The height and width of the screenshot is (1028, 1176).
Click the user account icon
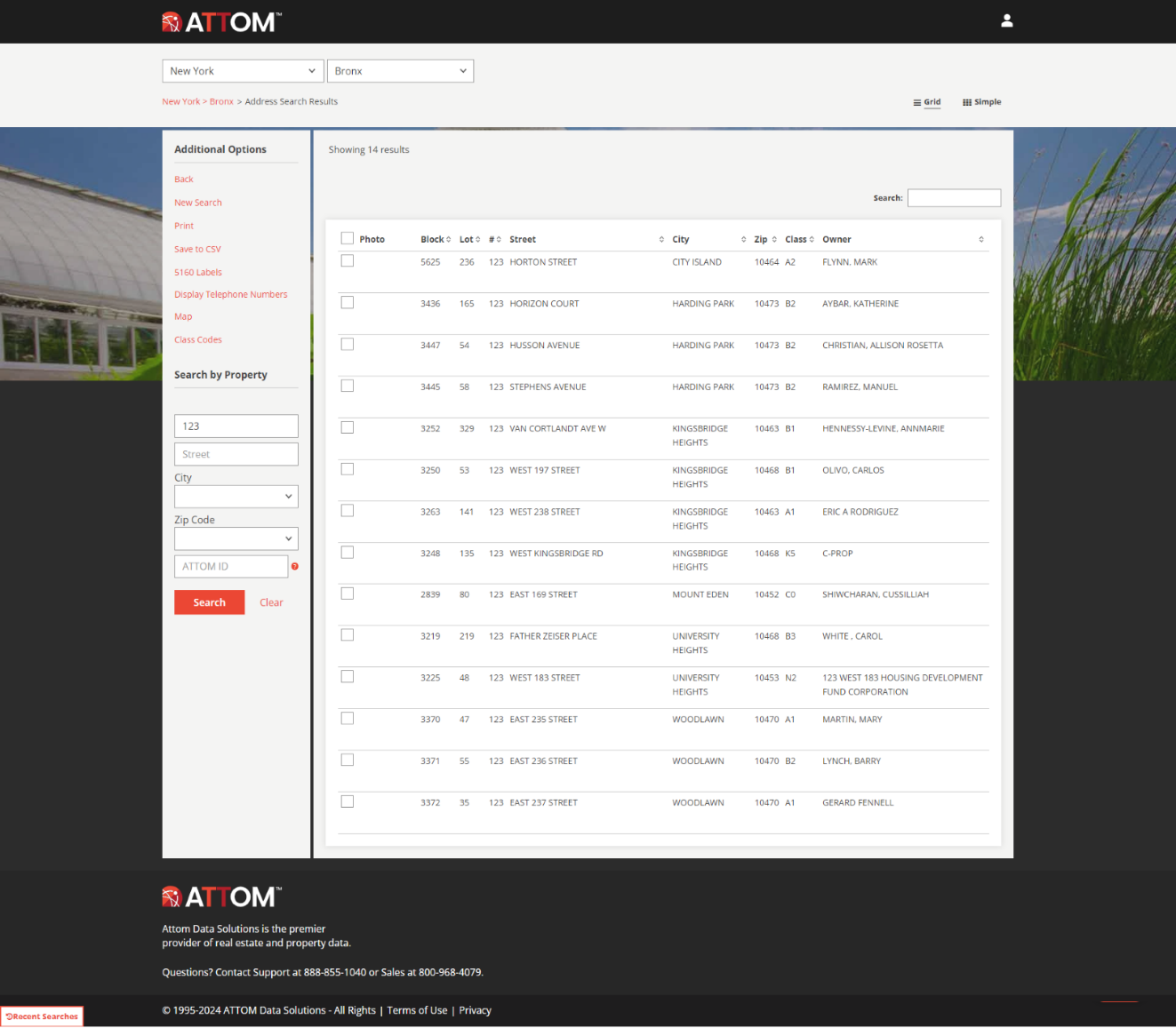(x=1006, y=20)
